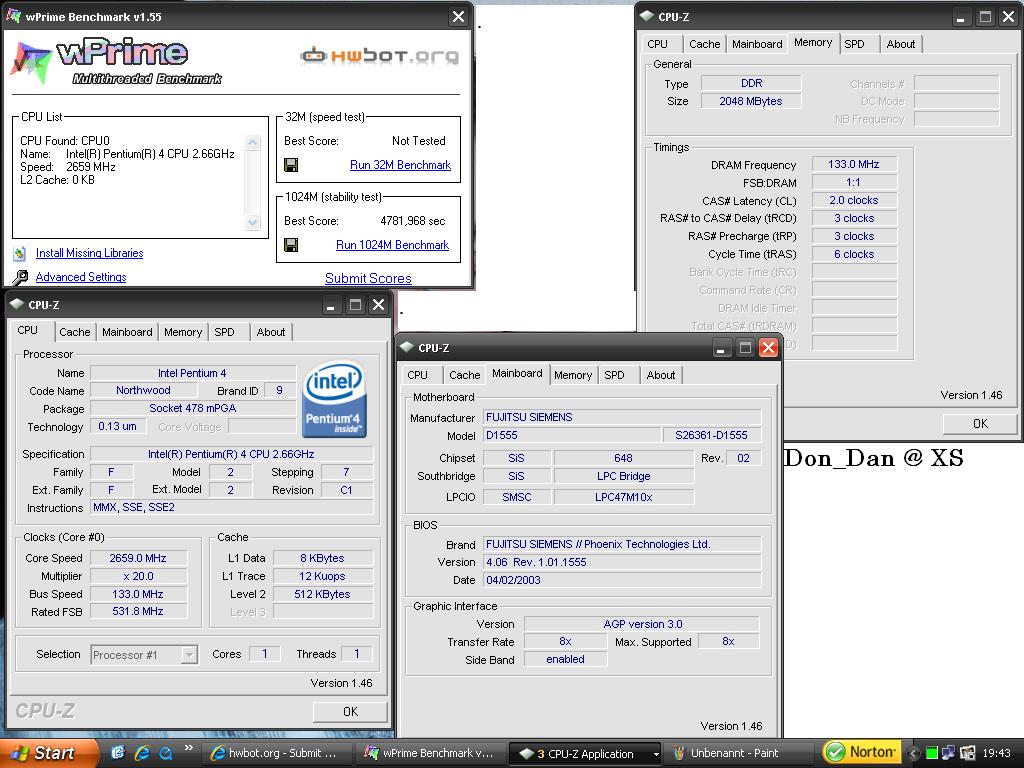
Task: Switch to wPrime Benchmark taskbar button
Action: point(432,753)
